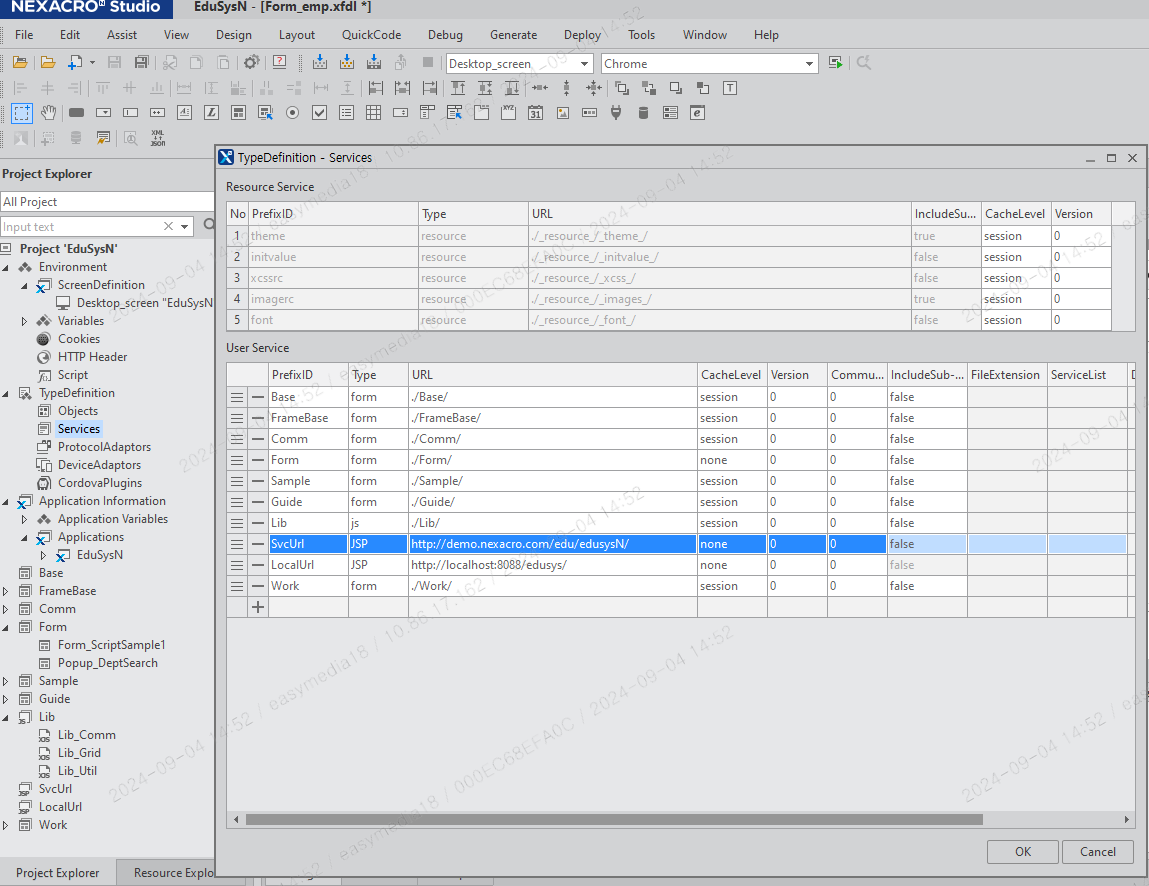Choose the WebBrowser component icon
The image size is (1149, 886).
click(x=697, y=113)
